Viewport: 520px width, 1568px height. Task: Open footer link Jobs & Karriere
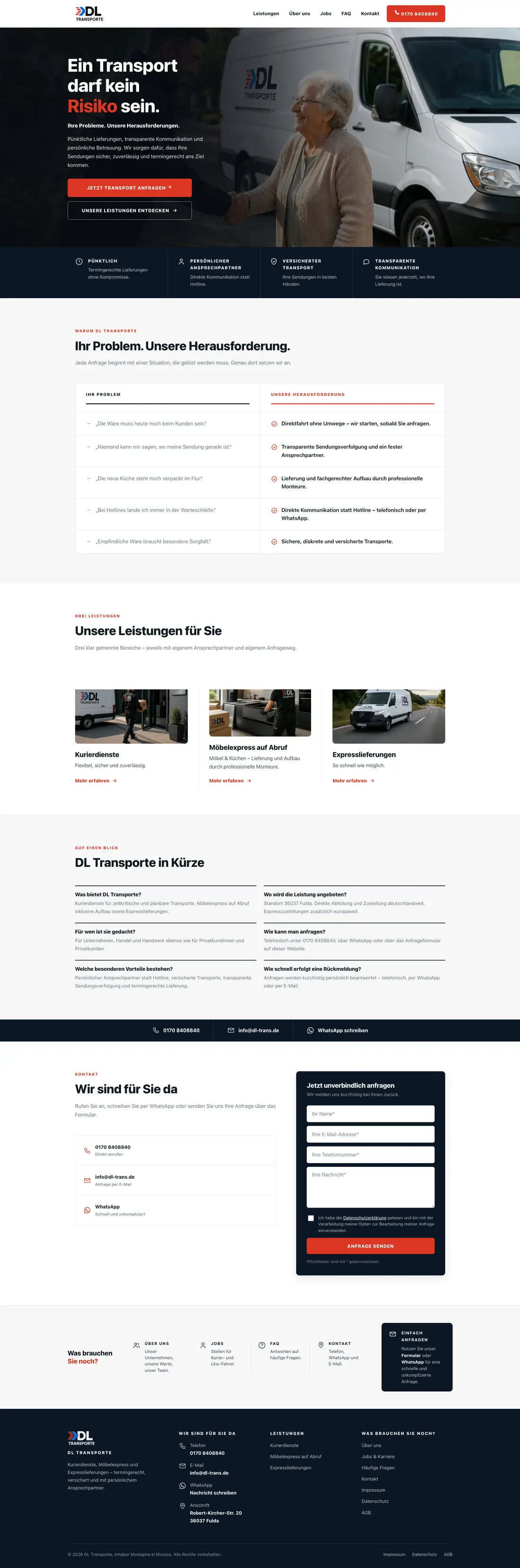[x=378, y=1457]
